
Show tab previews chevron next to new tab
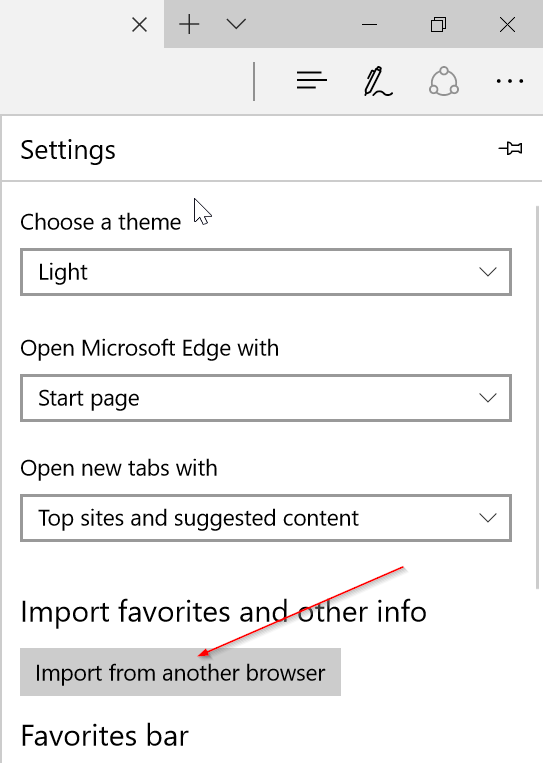236,23
